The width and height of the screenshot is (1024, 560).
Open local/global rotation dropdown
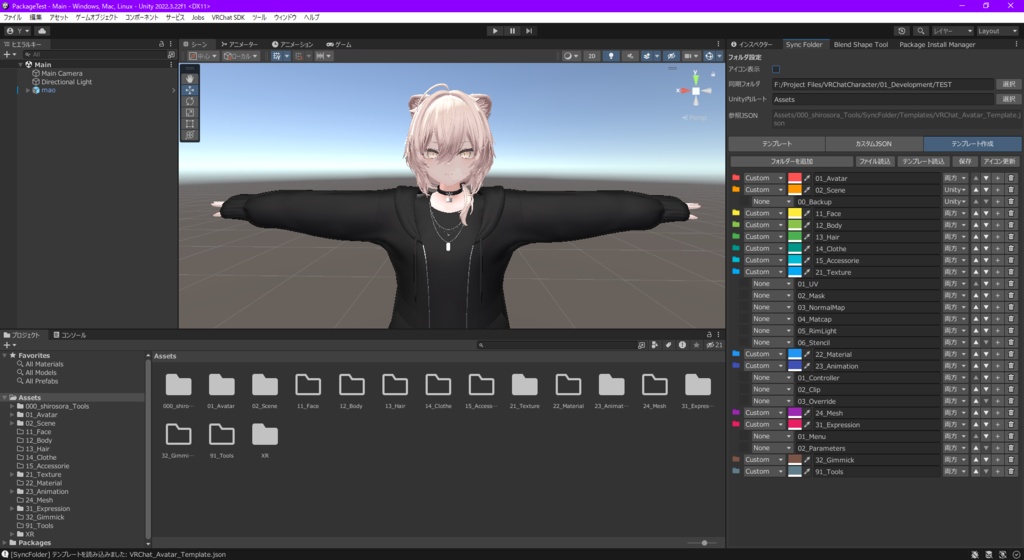point(240,56)
